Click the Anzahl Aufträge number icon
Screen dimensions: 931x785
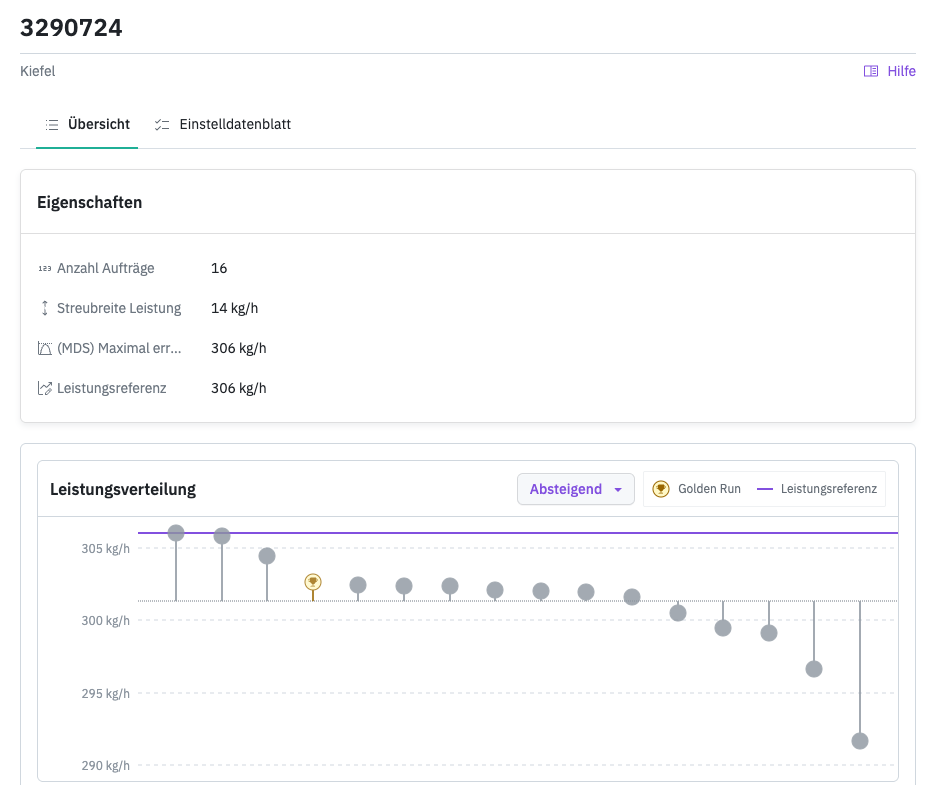(x=44, y=268)
